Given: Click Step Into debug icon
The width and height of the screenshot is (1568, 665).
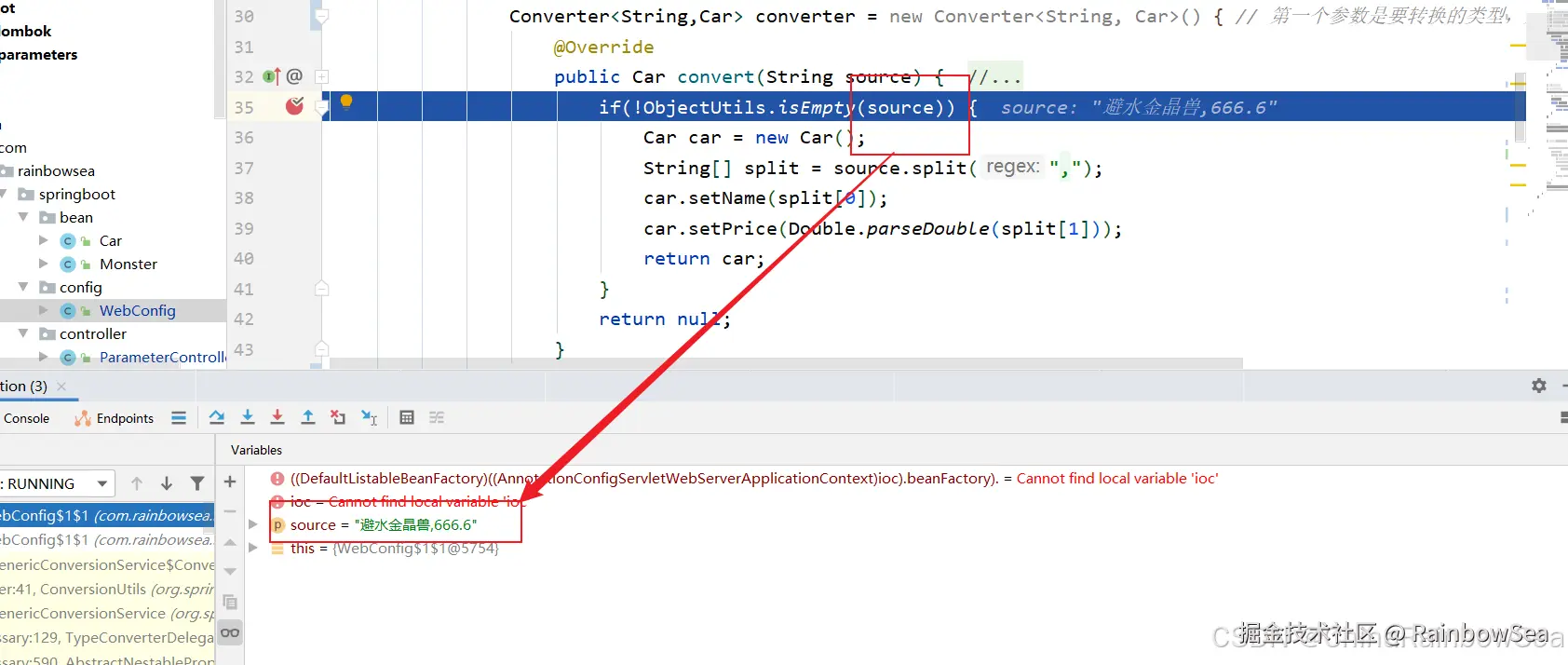Looking at the screenshot, I should (x=248, y=417).
